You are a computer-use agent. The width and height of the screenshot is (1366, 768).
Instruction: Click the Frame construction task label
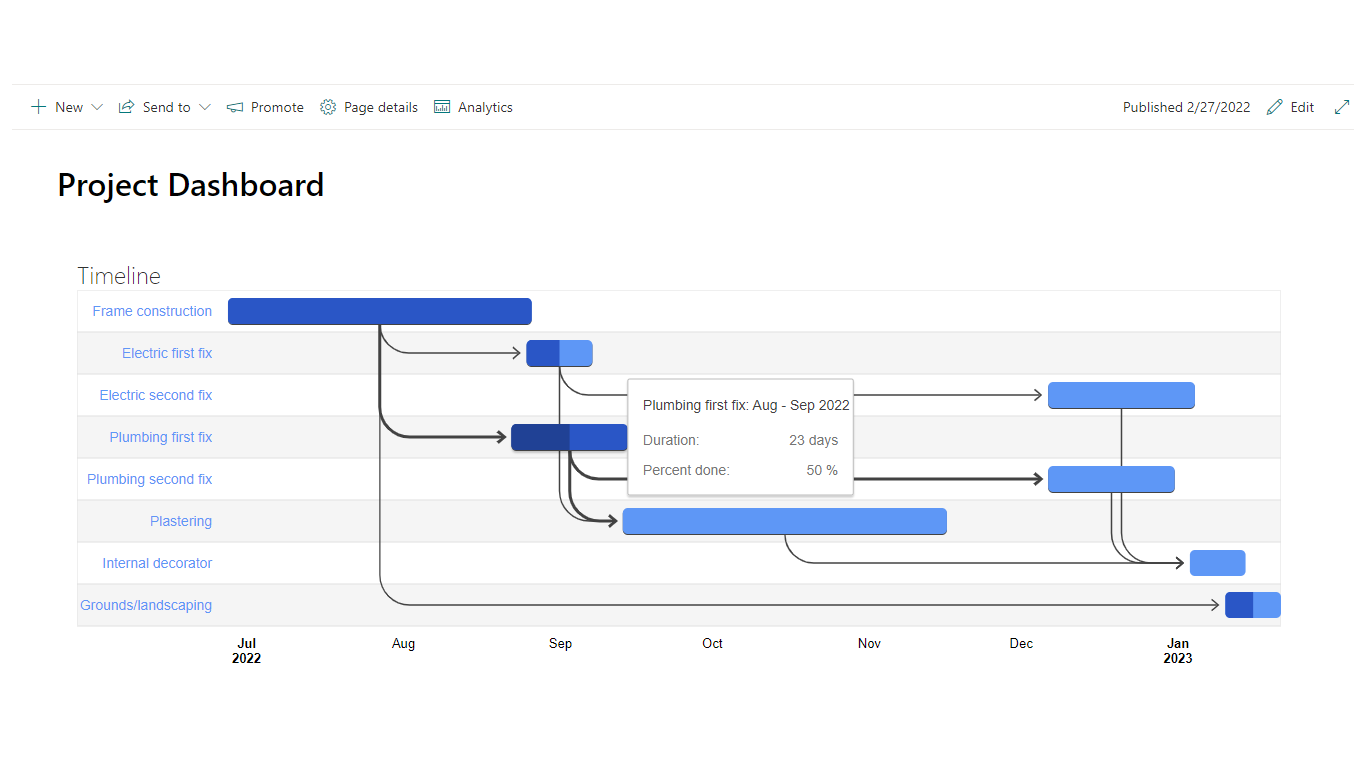[152, 311]
